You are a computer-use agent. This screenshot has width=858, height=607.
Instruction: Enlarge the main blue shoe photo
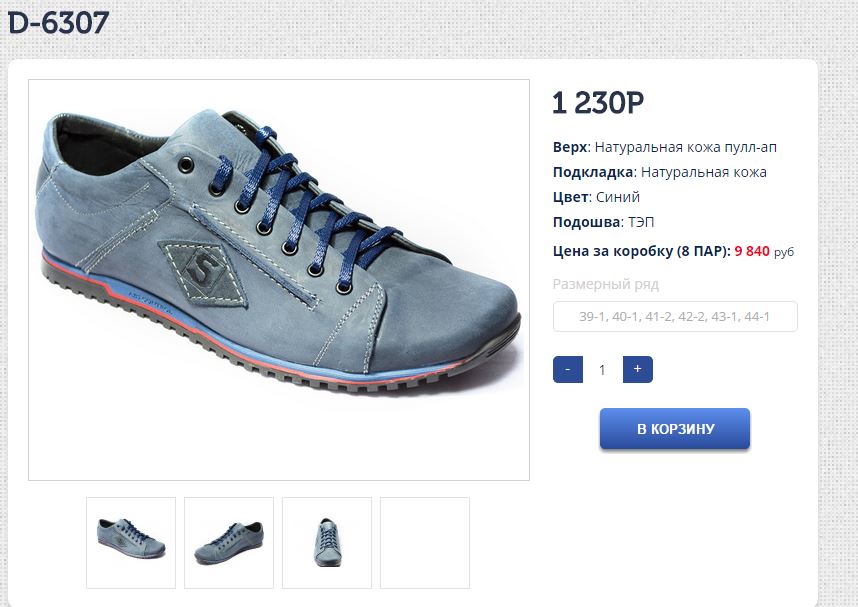pyautogui.click(x=279, y=280)
